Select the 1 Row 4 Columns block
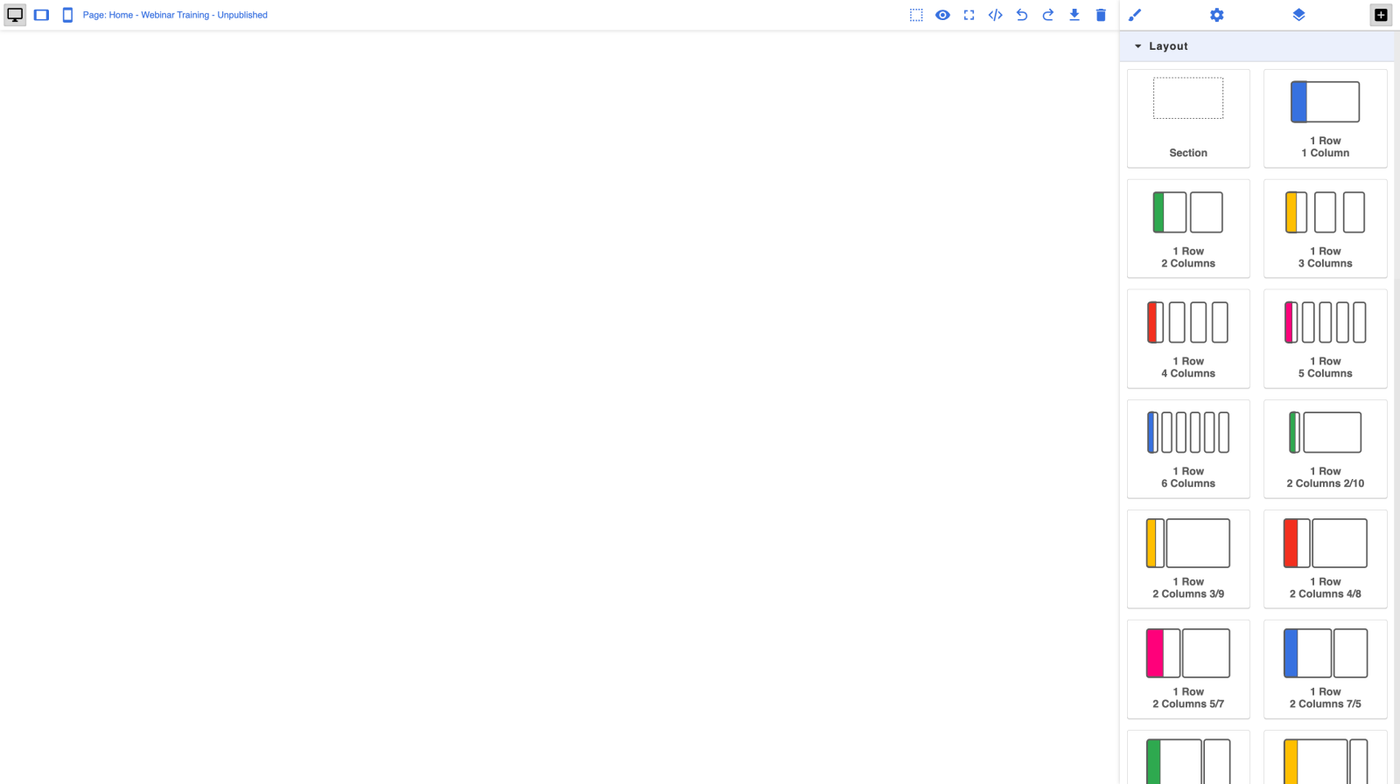The width and height of the screenshot is (1400, 784). pyautogui.click(x=1188, y=338)
